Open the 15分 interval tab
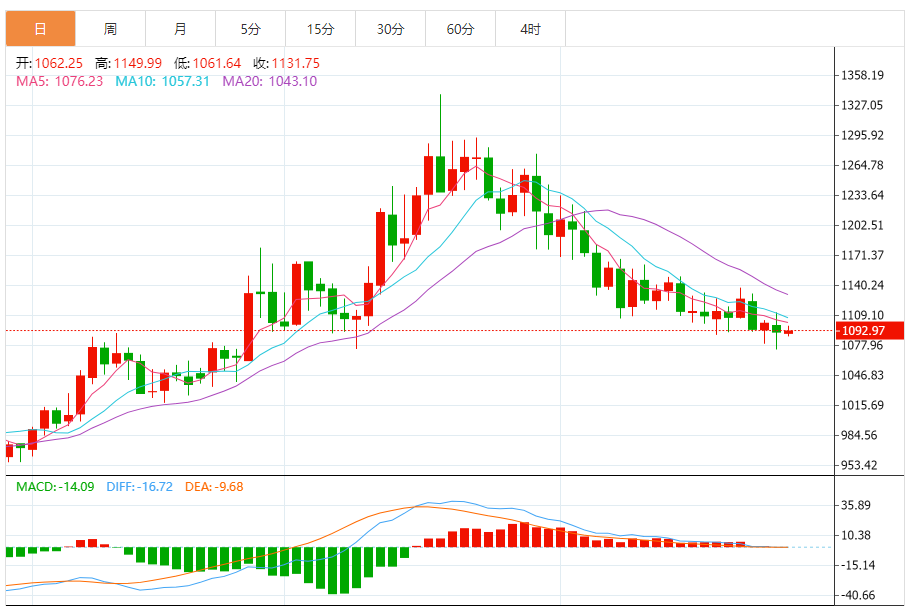Screen dimensions: 910x606 [x=320, y=28]
